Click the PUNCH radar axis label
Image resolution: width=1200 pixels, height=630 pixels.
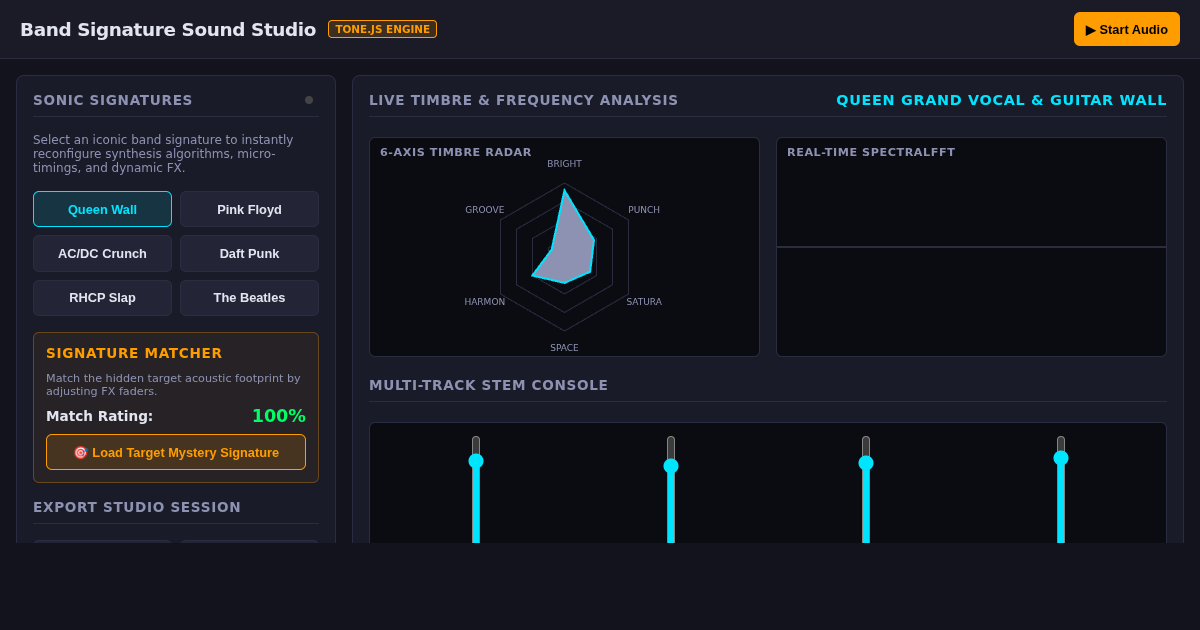[644, 210]
